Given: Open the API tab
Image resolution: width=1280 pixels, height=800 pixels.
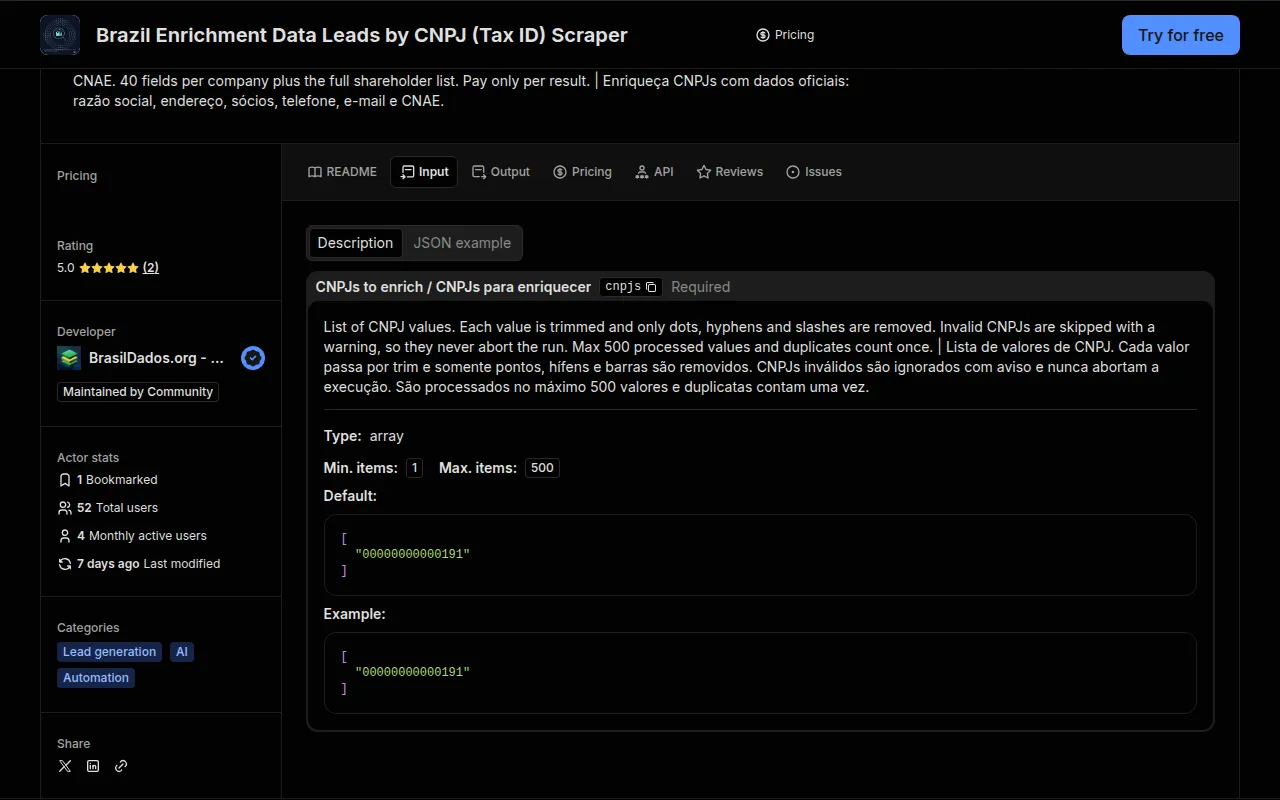Looking at the screenshot, I should click(x=654, y=172).
